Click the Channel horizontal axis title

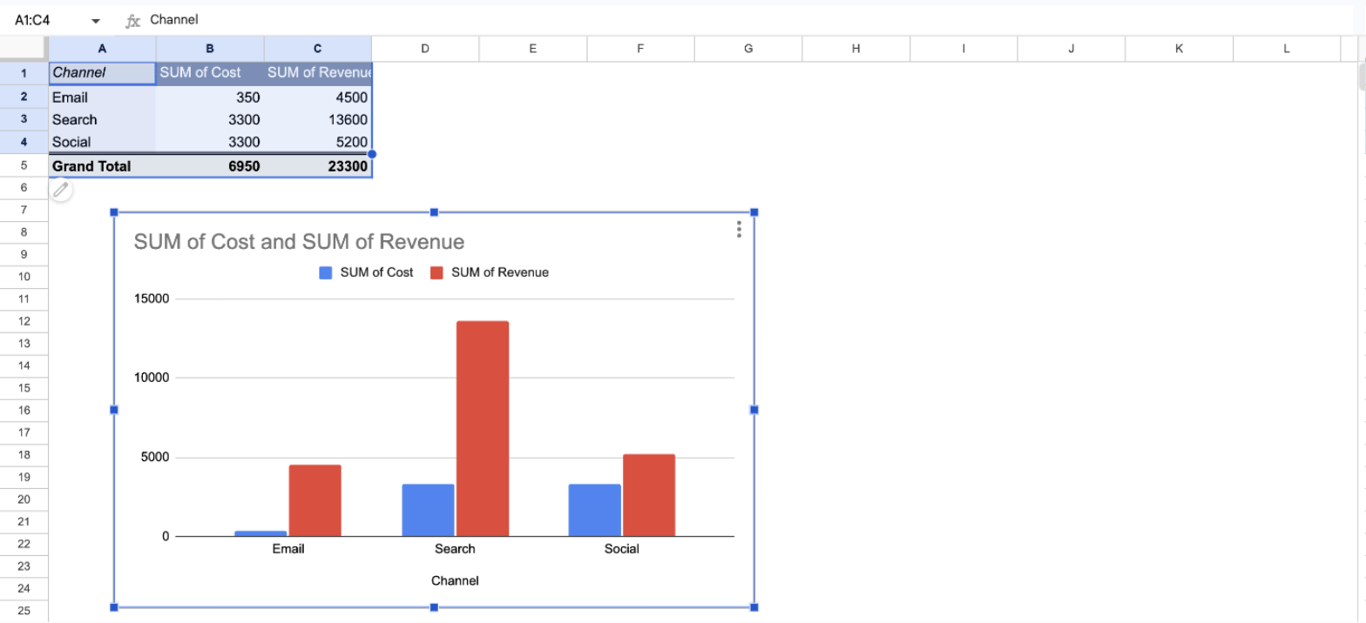click(x=455, y=581)
